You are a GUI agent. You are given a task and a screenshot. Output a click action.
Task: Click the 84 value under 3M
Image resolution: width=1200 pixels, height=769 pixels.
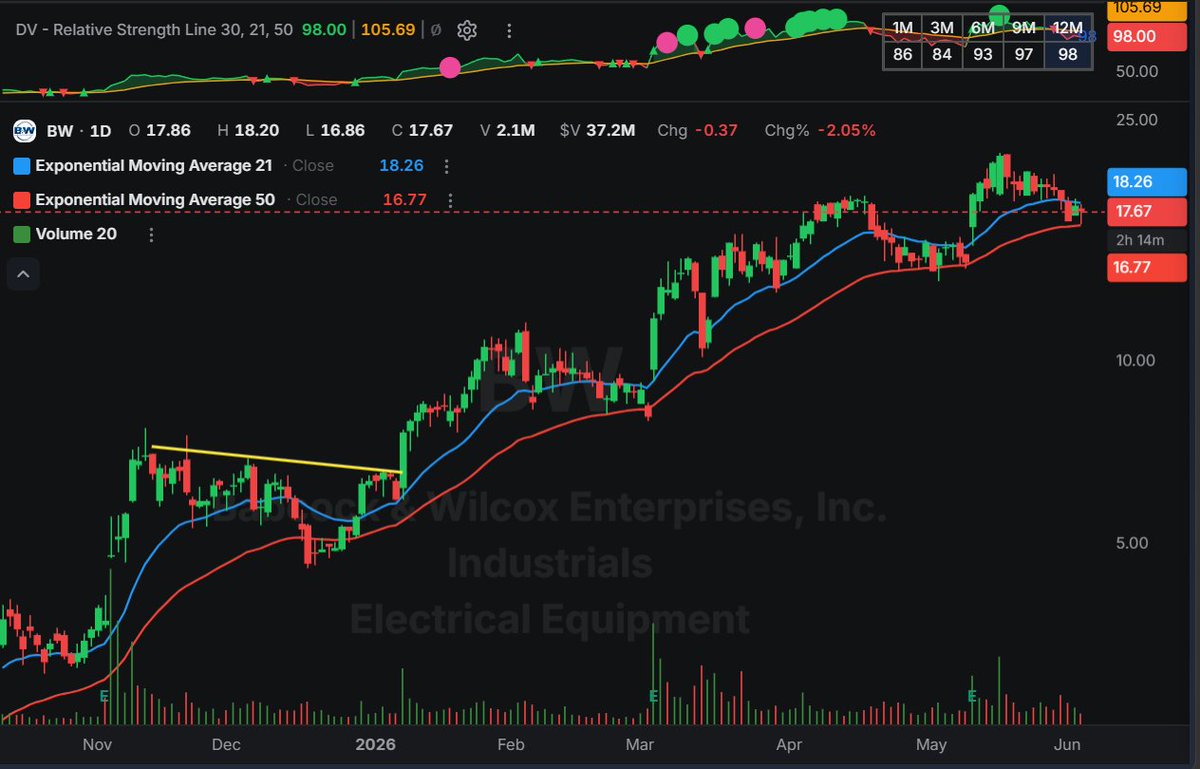[943, 55]
